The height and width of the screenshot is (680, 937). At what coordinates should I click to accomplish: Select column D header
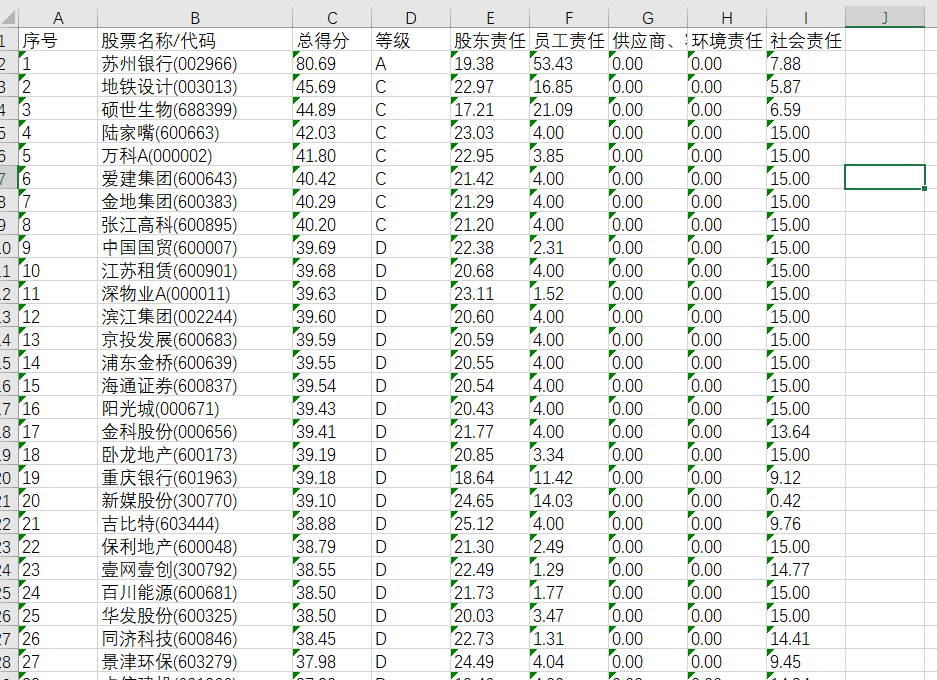point(411,18)
